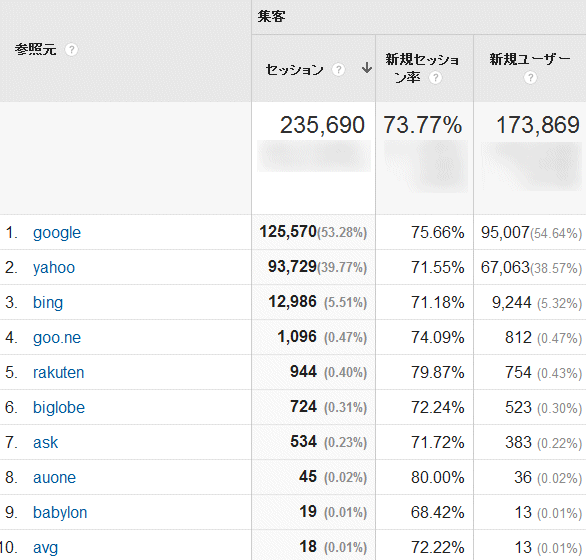The image size is (586, 560).
Task: Select yahoo new users value 67,063
Action: pos(505,268)
